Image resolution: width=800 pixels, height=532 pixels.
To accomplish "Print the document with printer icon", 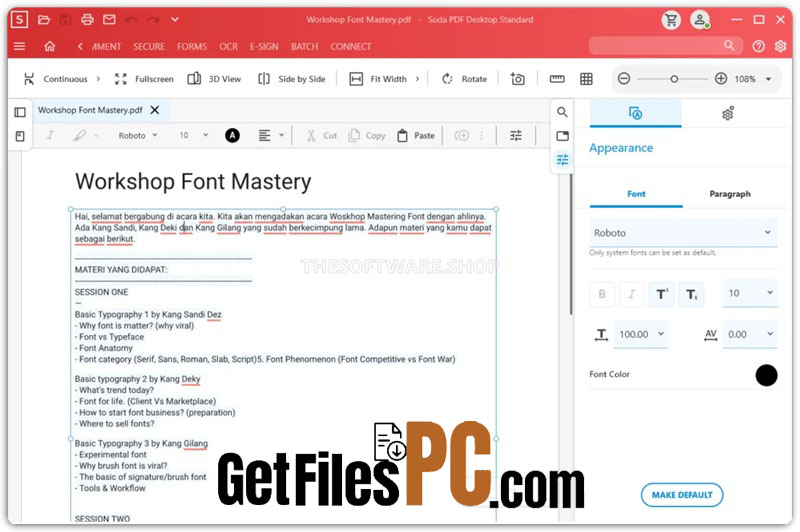I will click(87, 20).
